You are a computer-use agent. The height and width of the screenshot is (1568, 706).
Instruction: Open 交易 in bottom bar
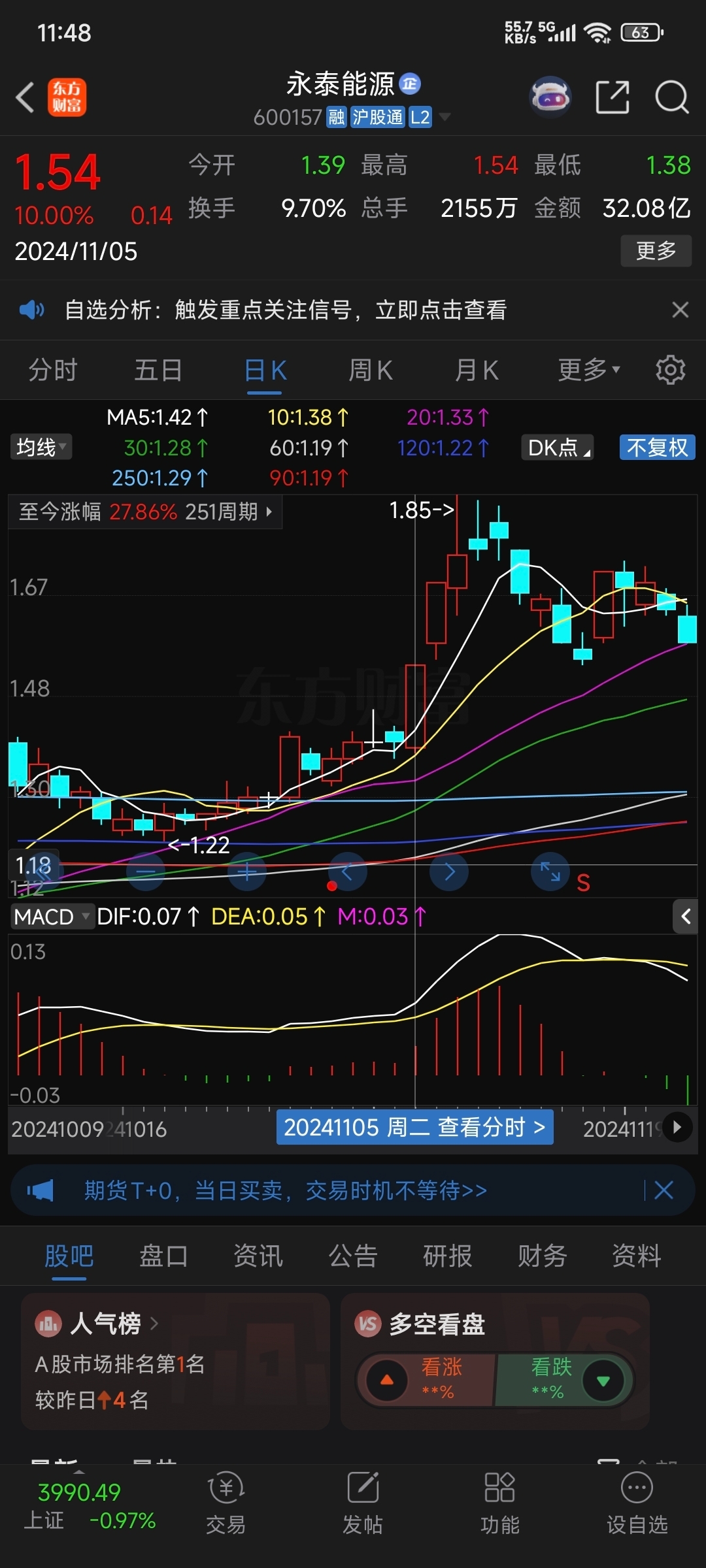coord(226,1504)
